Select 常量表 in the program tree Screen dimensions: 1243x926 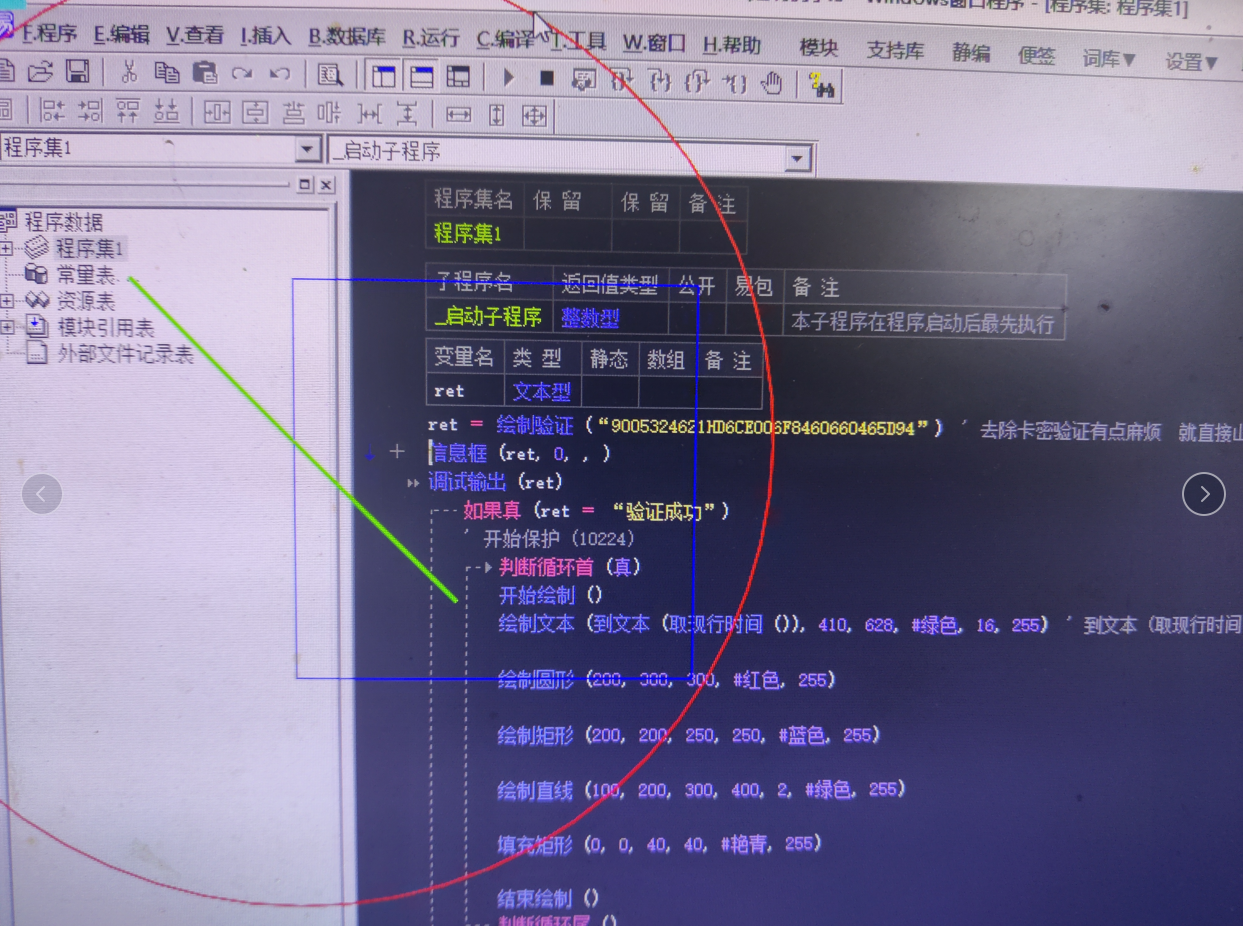click(85, 275)
